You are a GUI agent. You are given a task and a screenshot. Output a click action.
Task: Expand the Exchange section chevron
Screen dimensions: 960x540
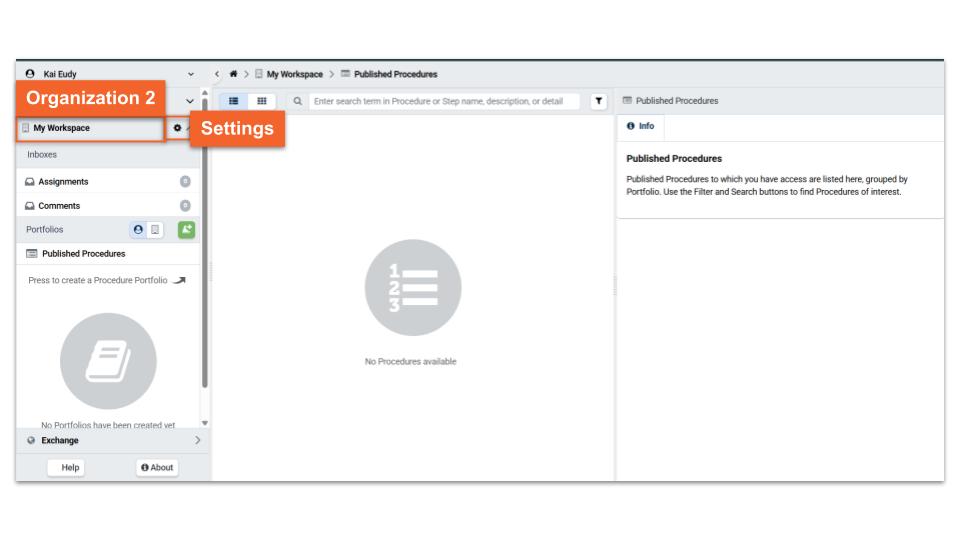(x=197, y=440)
